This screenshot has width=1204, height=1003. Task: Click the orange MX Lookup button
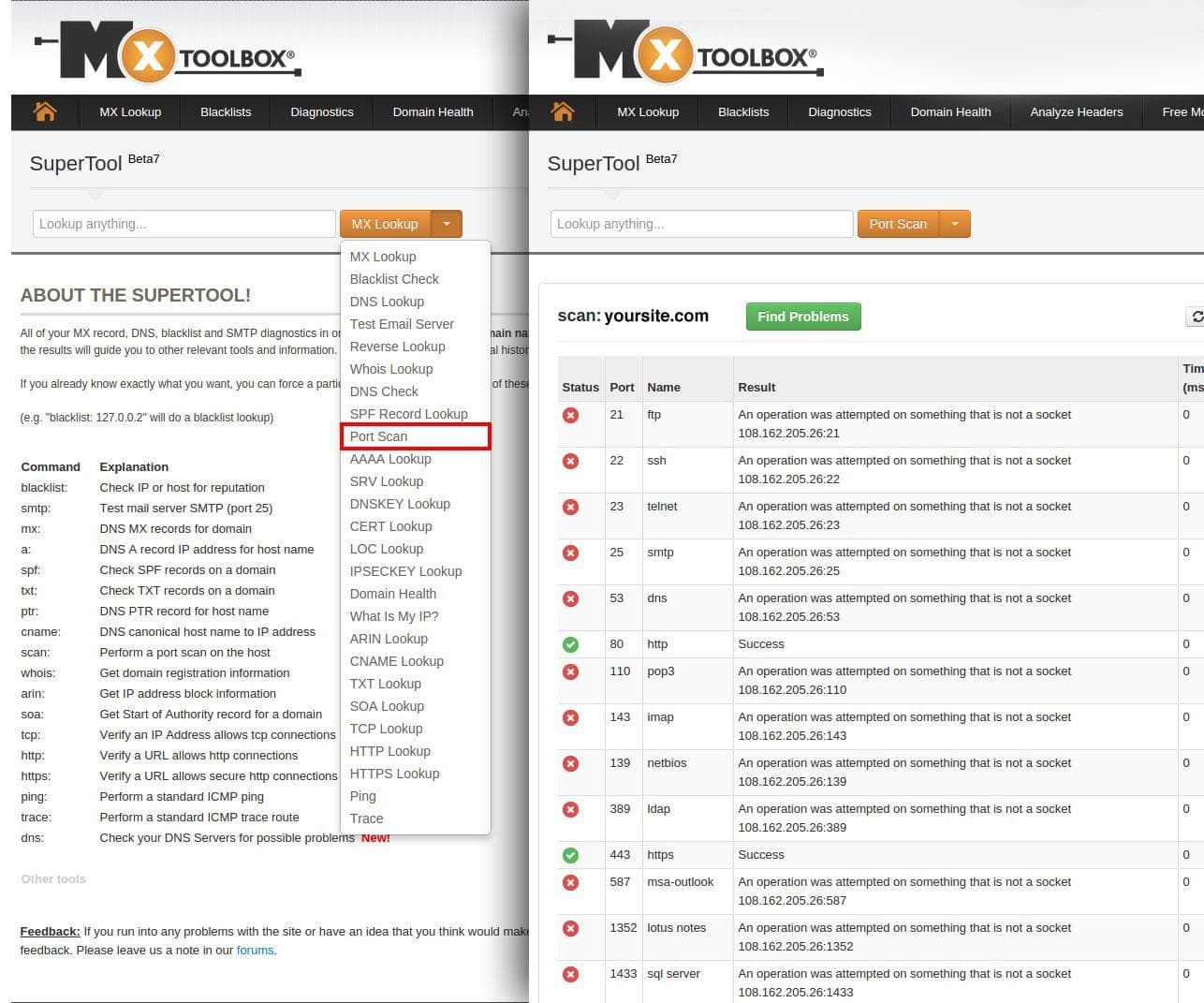(x=385, y=224)
